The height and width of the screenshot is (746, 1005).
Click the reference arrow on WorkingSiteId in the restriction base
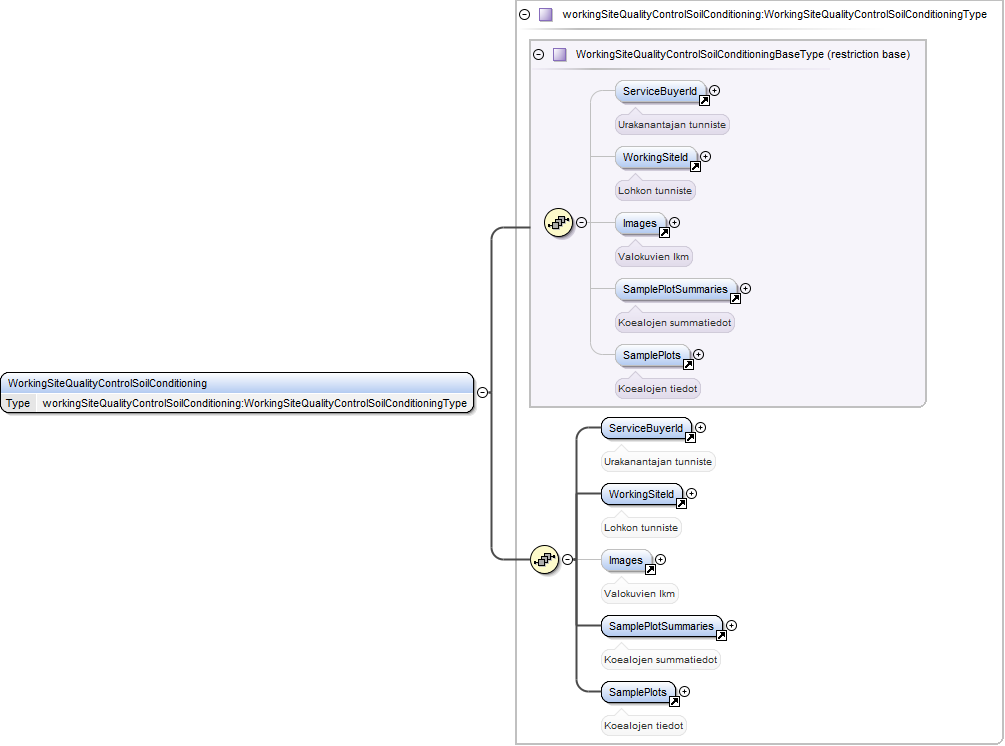(x=695, y=167)
